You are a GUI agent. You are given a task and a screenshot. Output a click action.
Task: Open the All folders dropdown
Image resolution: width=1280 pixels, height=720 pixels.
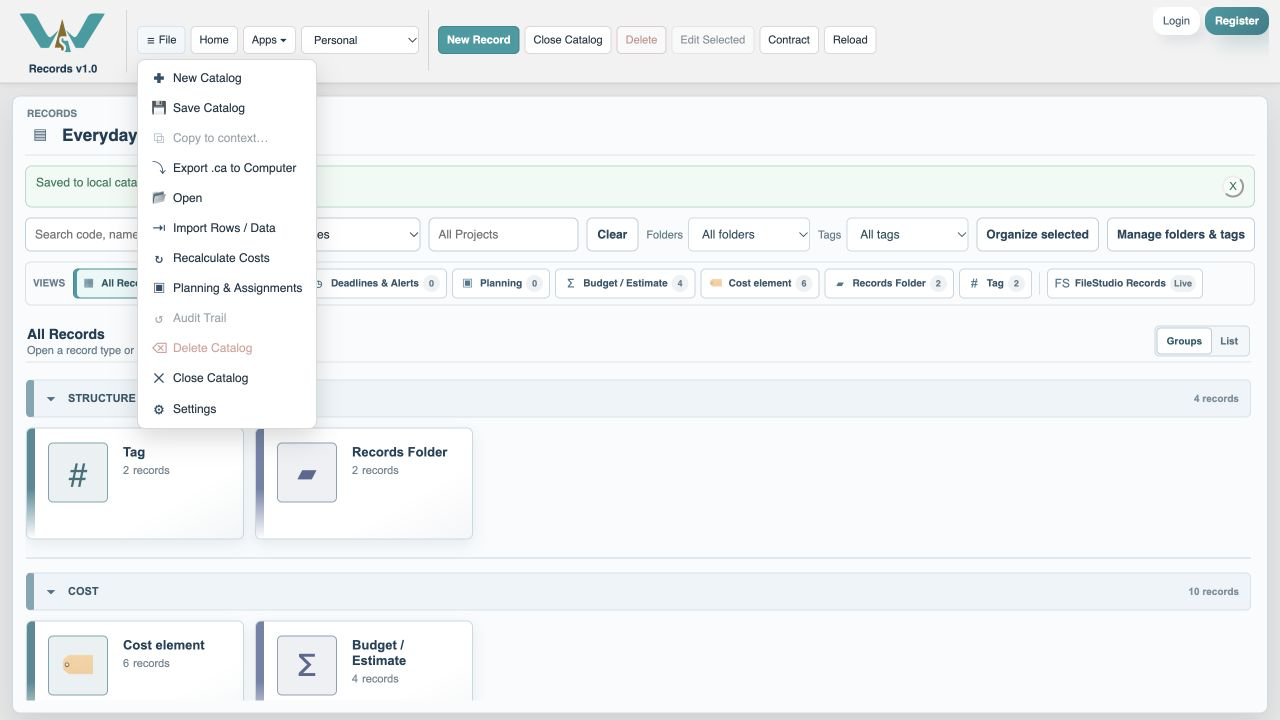coord(749,234)
